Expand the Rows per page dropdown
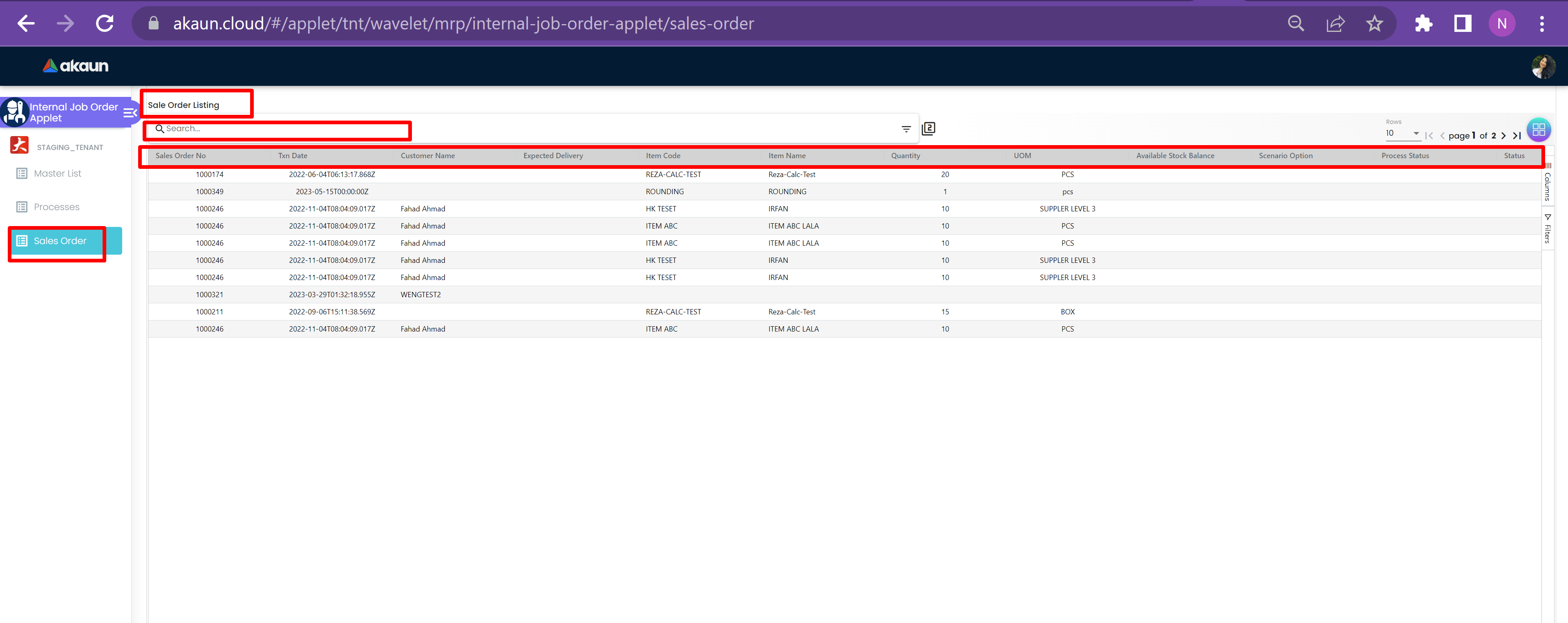This screenshot has width=1568, height=623. [x=1402, y=133]
